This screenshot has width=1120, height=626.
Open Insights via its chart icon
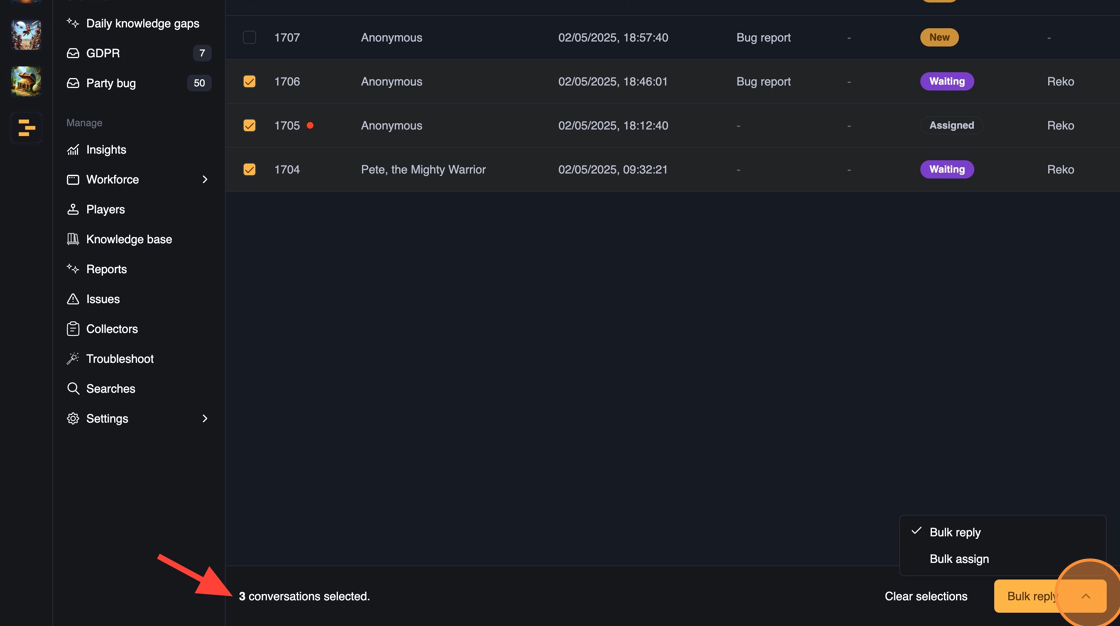coord(73,150)
